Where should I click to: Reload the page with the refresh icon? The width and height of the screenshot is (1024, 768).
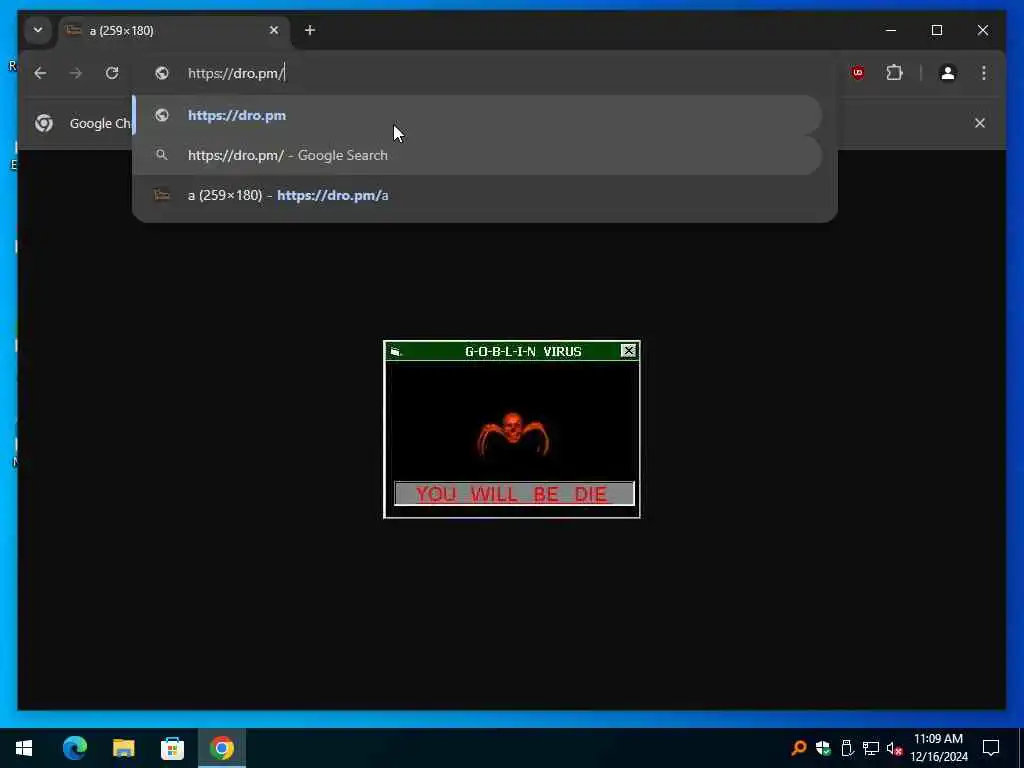click(x=112, y=73)
